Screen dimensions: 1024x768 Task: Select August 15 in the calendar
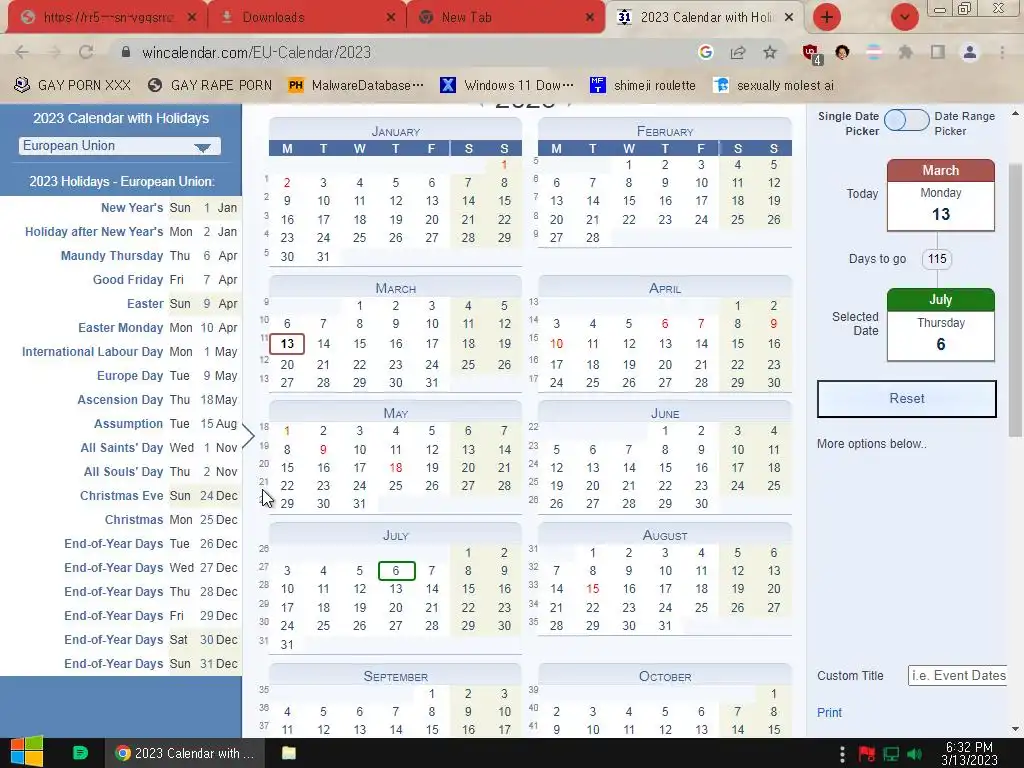pos(592,588)
